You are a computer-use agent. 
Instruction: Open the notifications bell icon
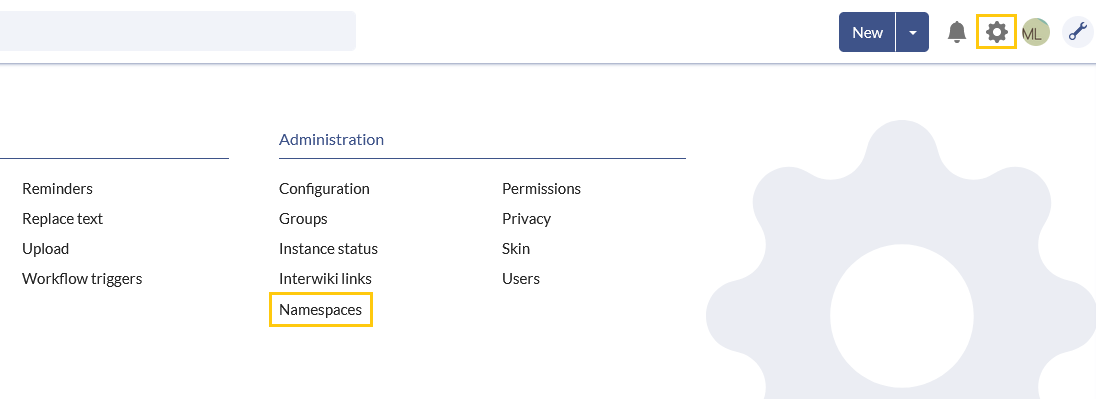tap(956, 32)
